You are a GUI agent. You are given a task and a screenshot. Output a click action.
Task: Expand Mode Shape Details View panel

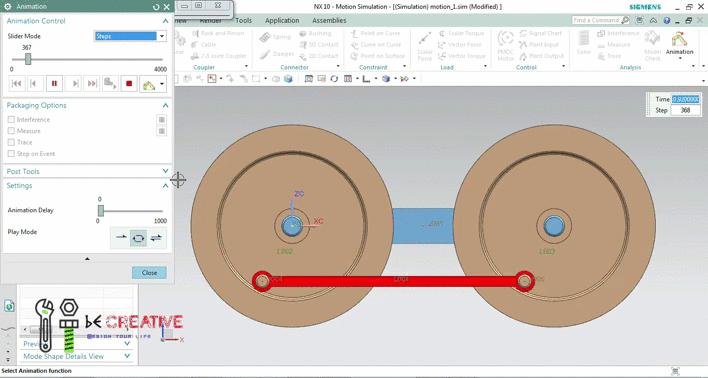[x=127, y=356]
